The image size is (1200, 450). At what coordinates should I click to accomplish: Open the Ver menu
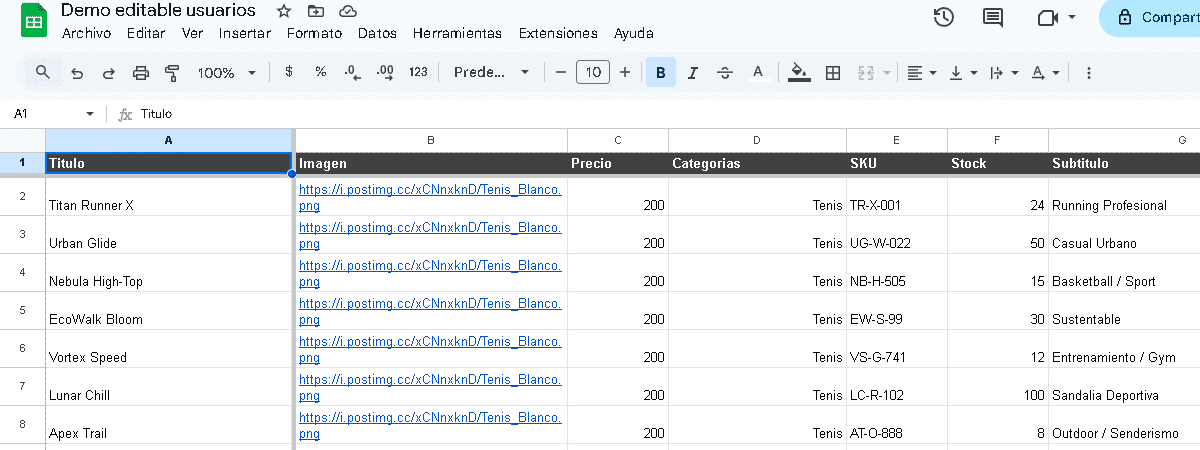(192, 33)
